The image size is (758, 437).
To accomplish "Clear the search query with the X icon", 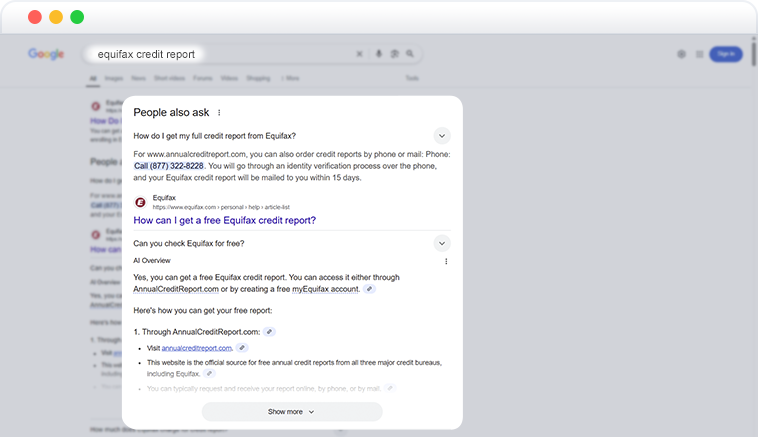I will tap(359, 54).
